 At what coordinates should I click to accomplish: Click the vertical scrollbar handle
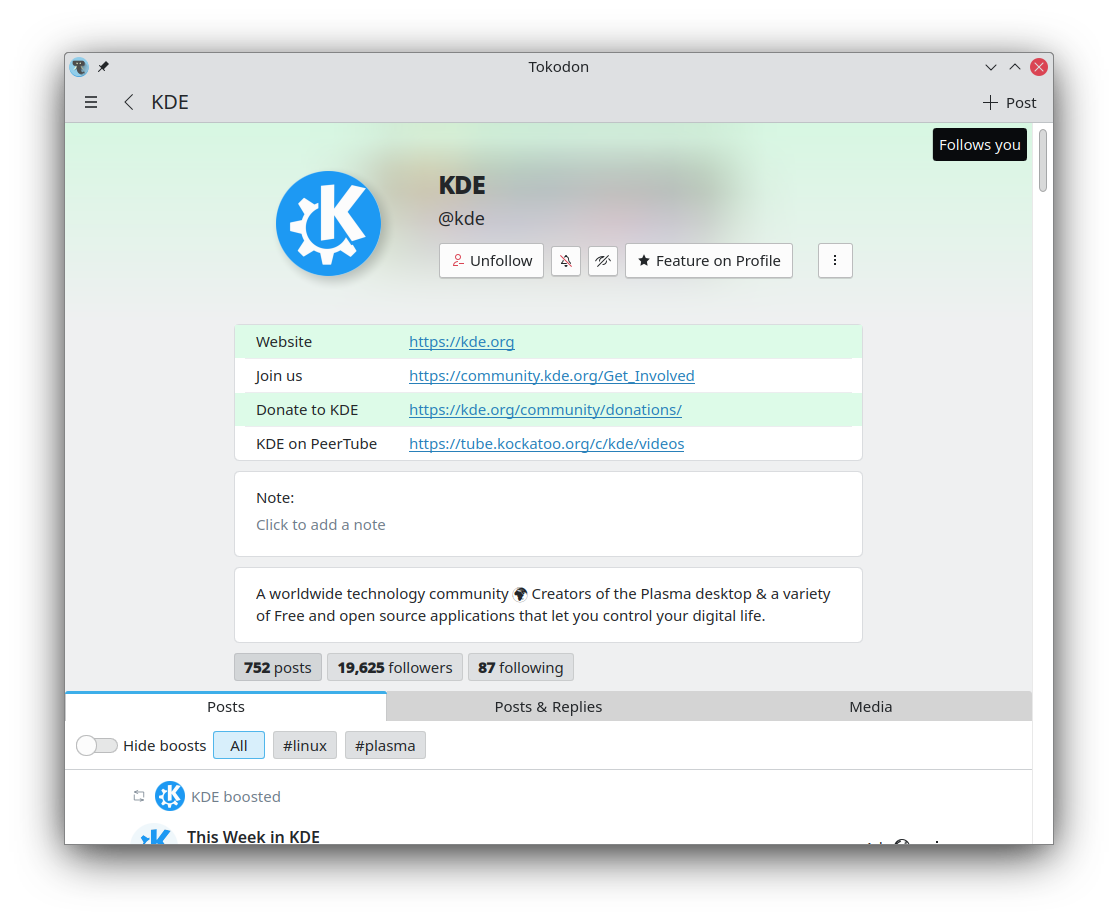pyautogui.click(x=1042, y=160)
